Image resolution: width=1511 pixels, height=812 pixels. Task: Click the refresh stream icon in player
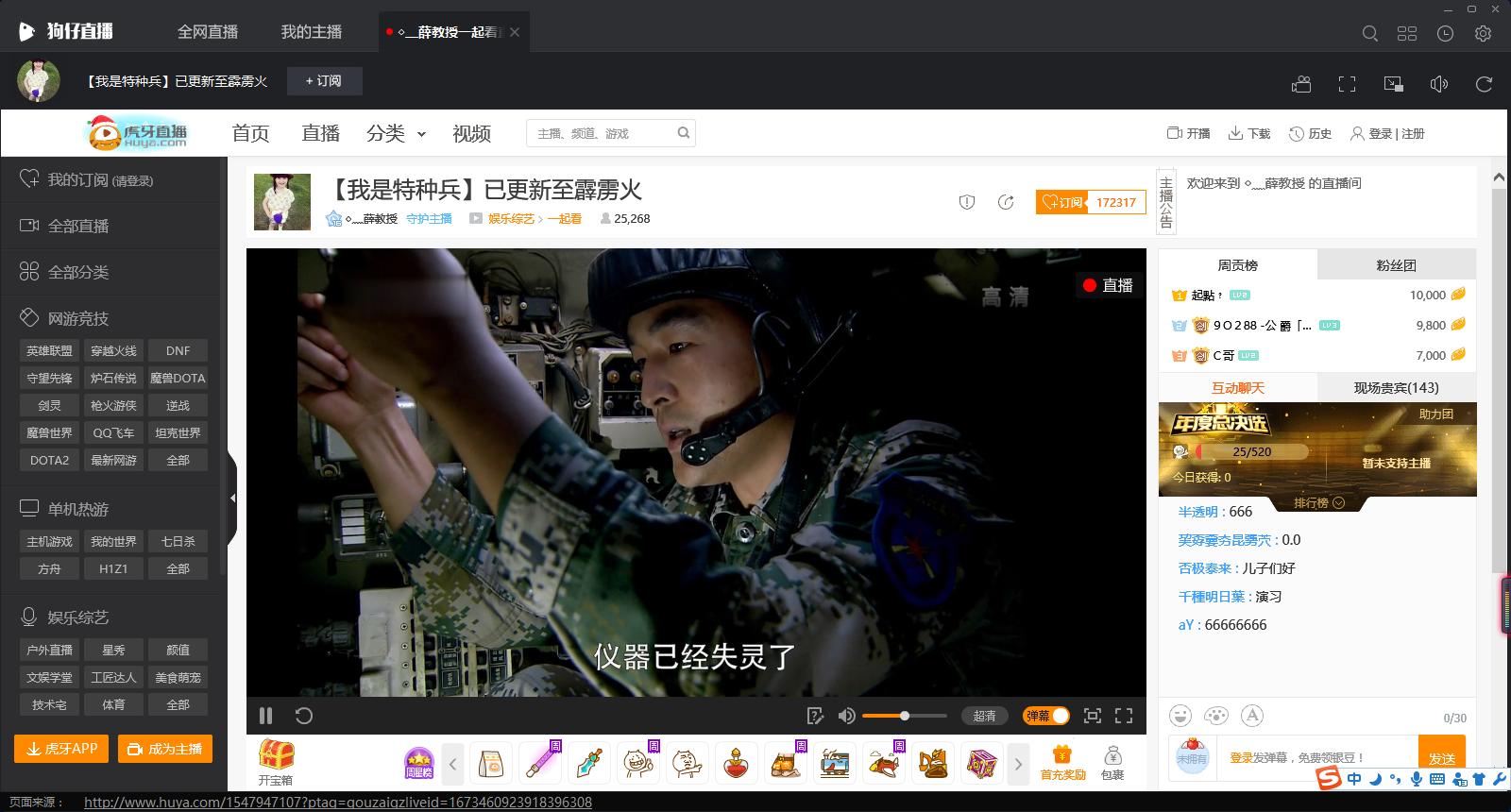[x=303, y=716]
